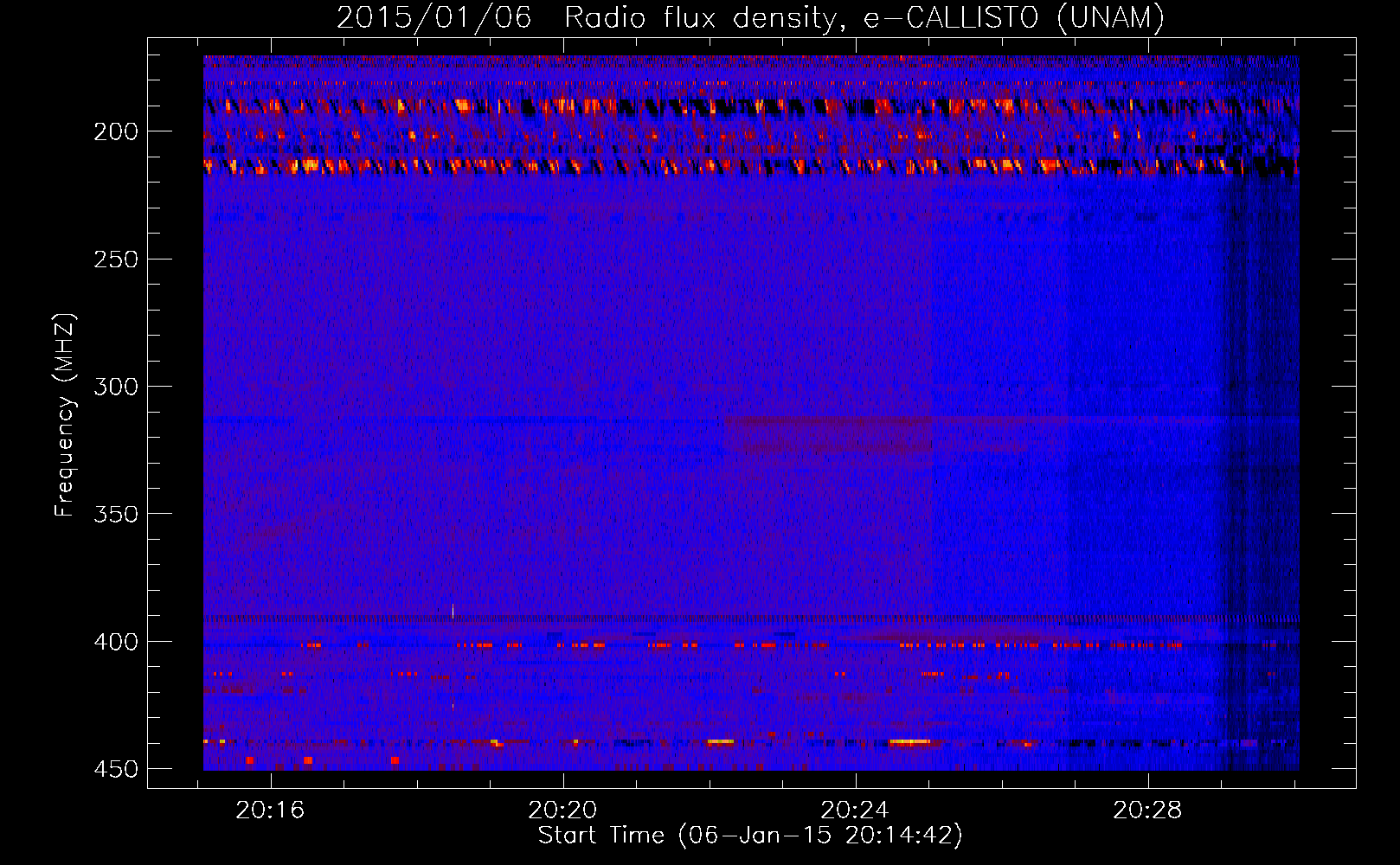Click the 250 frequency tick label
Screen dimensions: 1400x865
tap(116, 259)
